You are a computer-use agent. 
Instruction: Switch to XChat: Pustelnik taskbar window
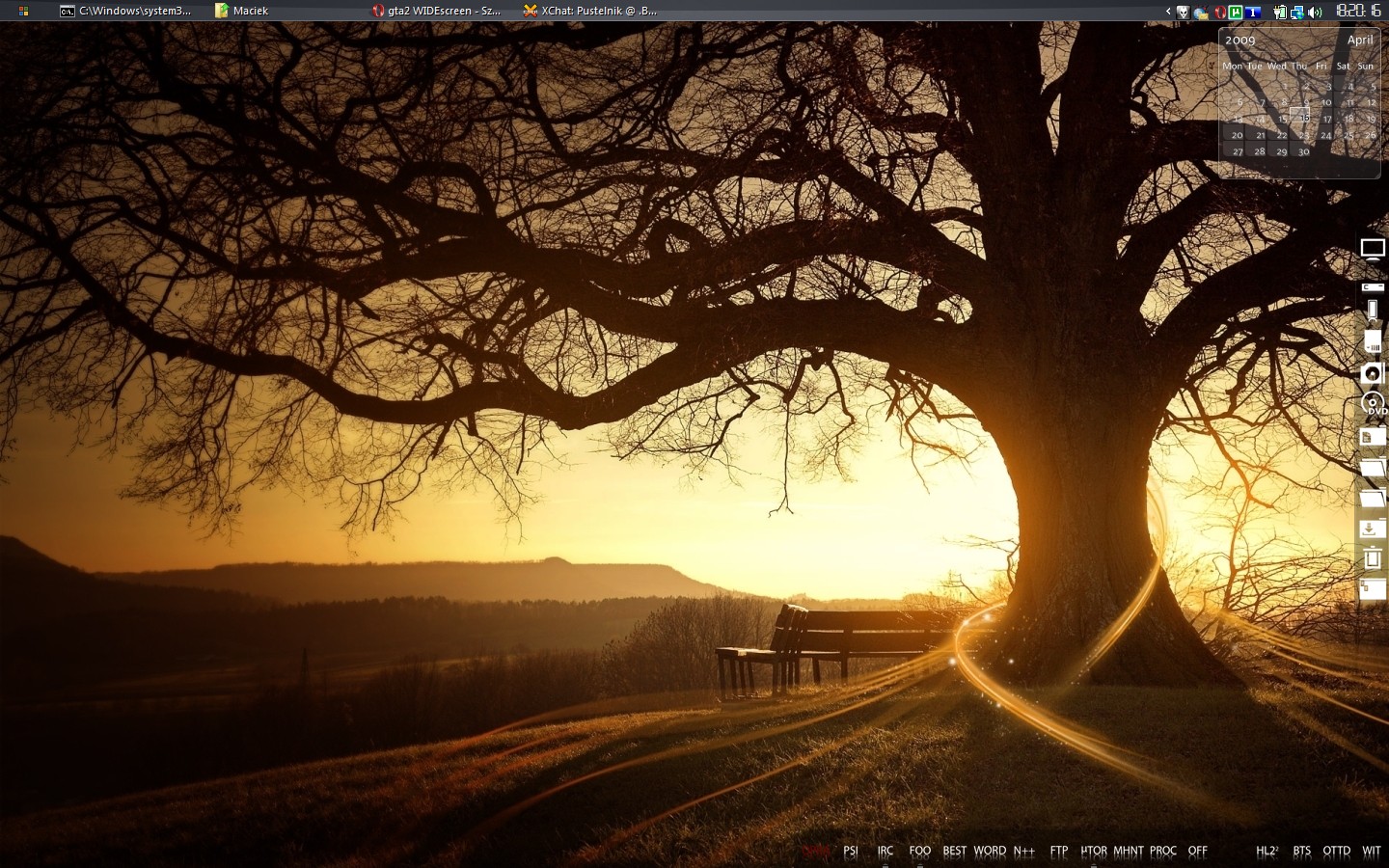coord(590,11)
